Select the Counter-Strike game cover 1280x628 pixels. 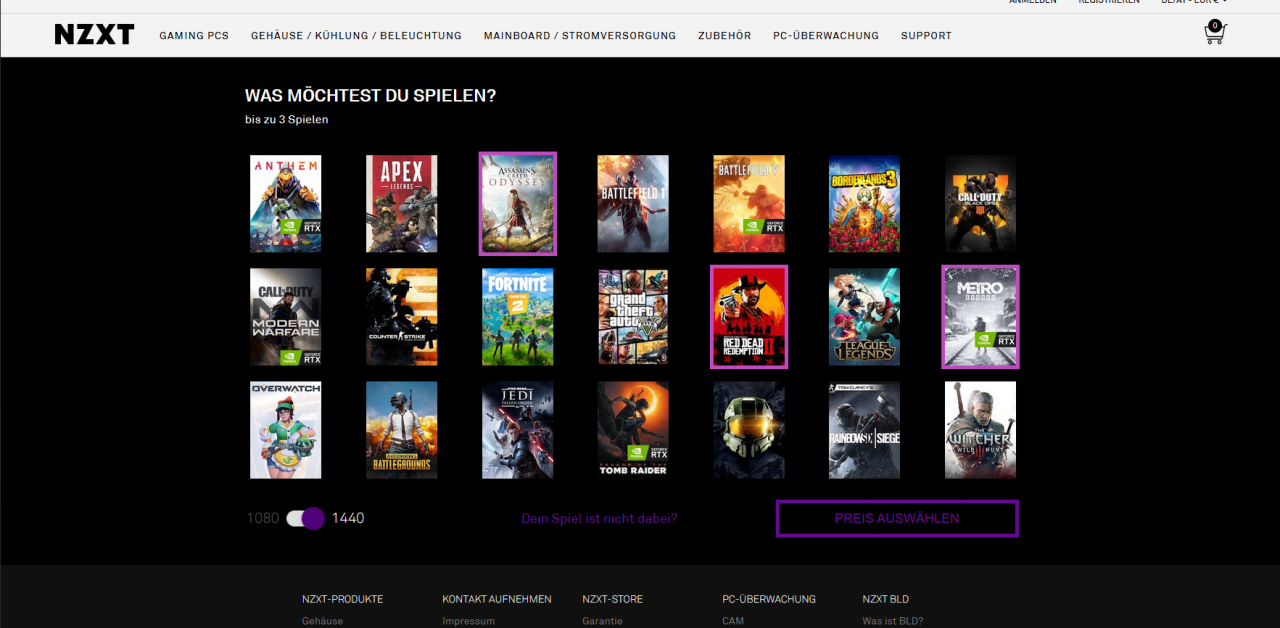coord(402,317)
